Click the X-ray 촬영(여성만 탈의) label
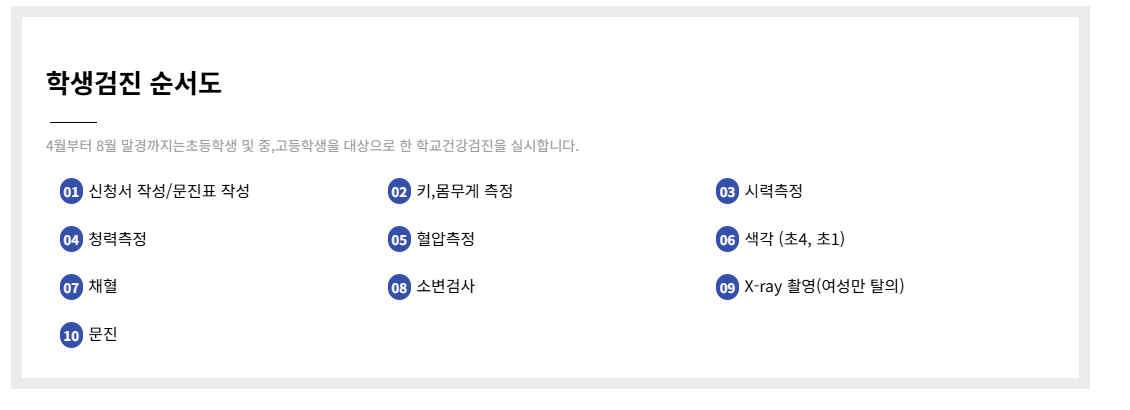This screenshot has width=1130, height=410. (824, 287)
